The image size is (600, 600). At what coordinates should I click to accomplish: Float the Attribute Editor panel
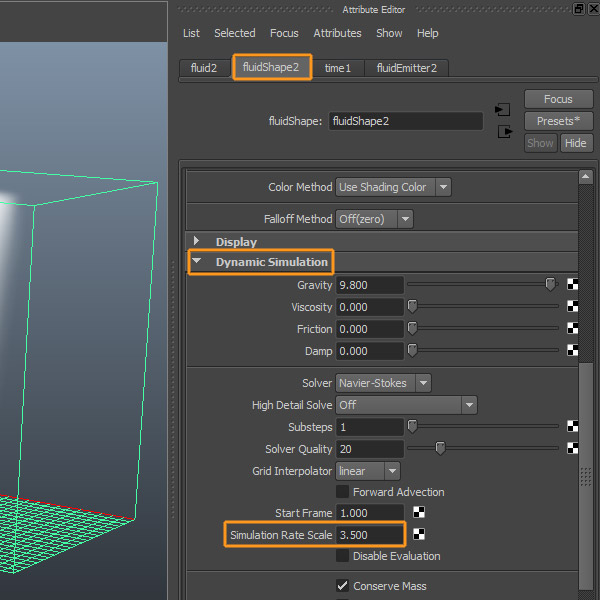point(579,8)
